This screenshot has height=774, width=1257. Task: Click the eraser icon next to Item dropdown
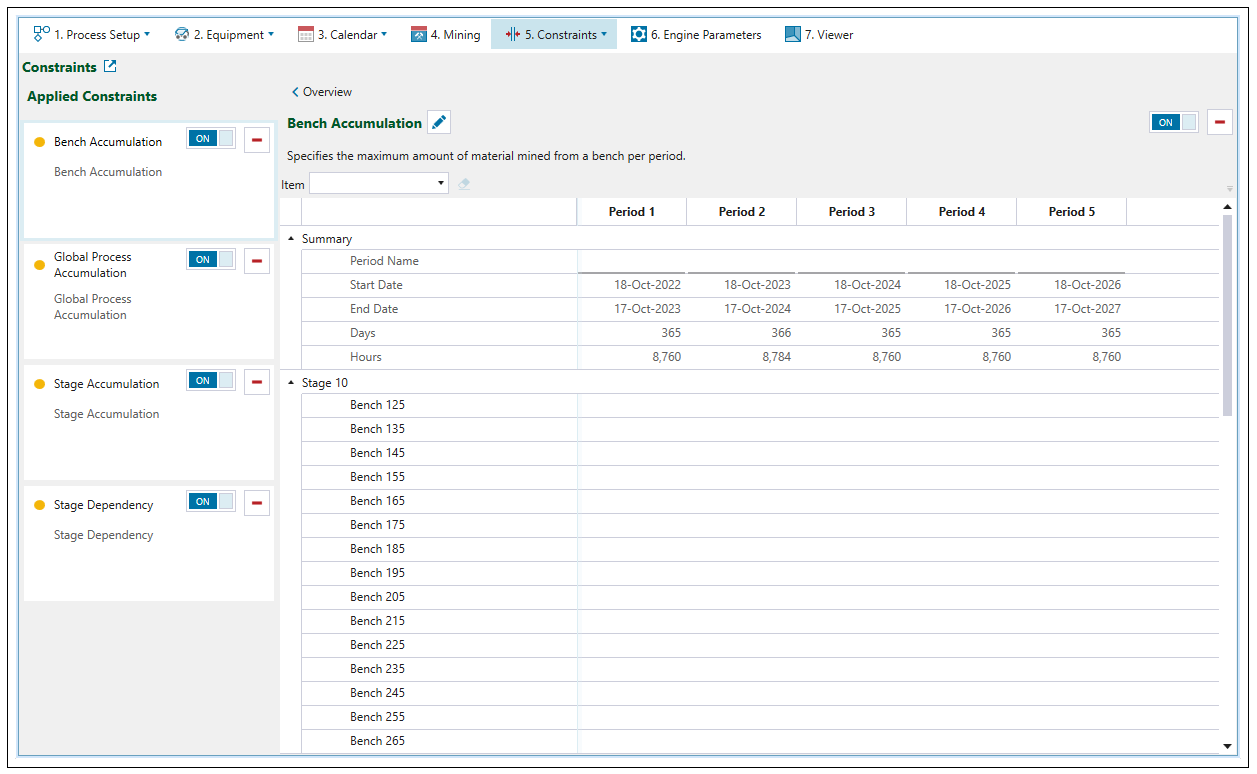click(x=464, y=184)
